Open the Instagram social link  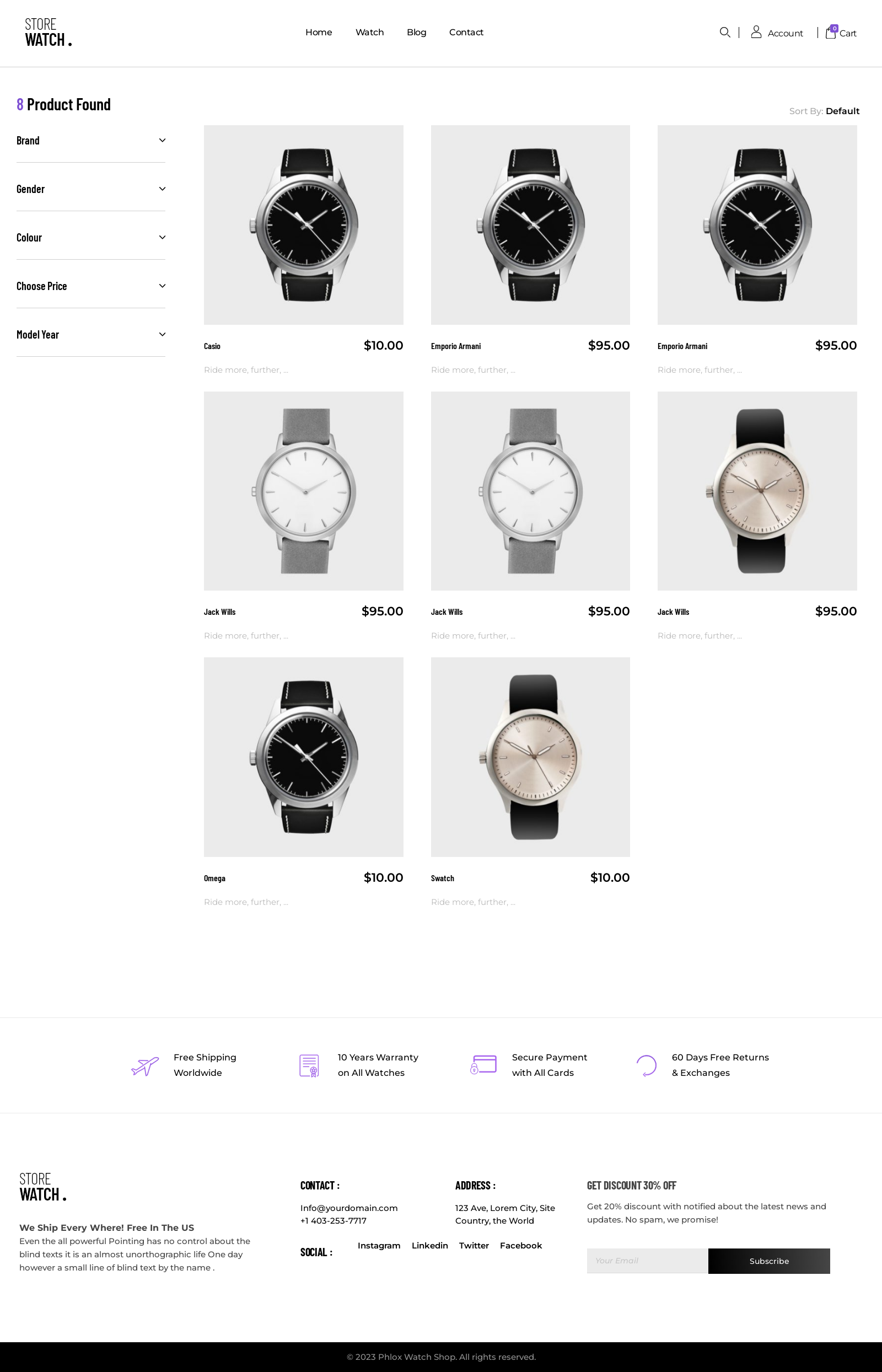click(379, 1245)
